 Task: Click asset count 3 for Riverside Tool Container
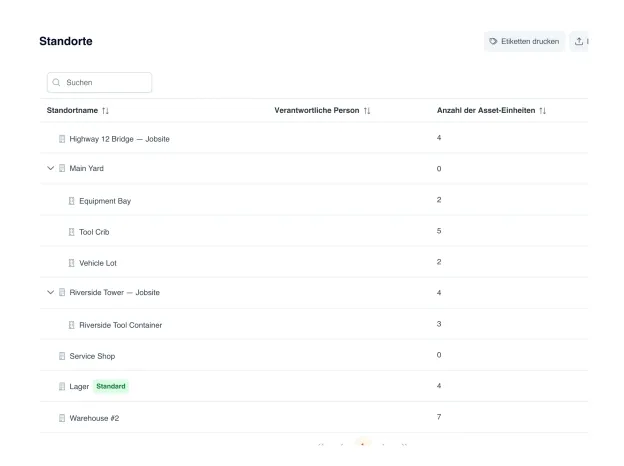click(439, 324)
